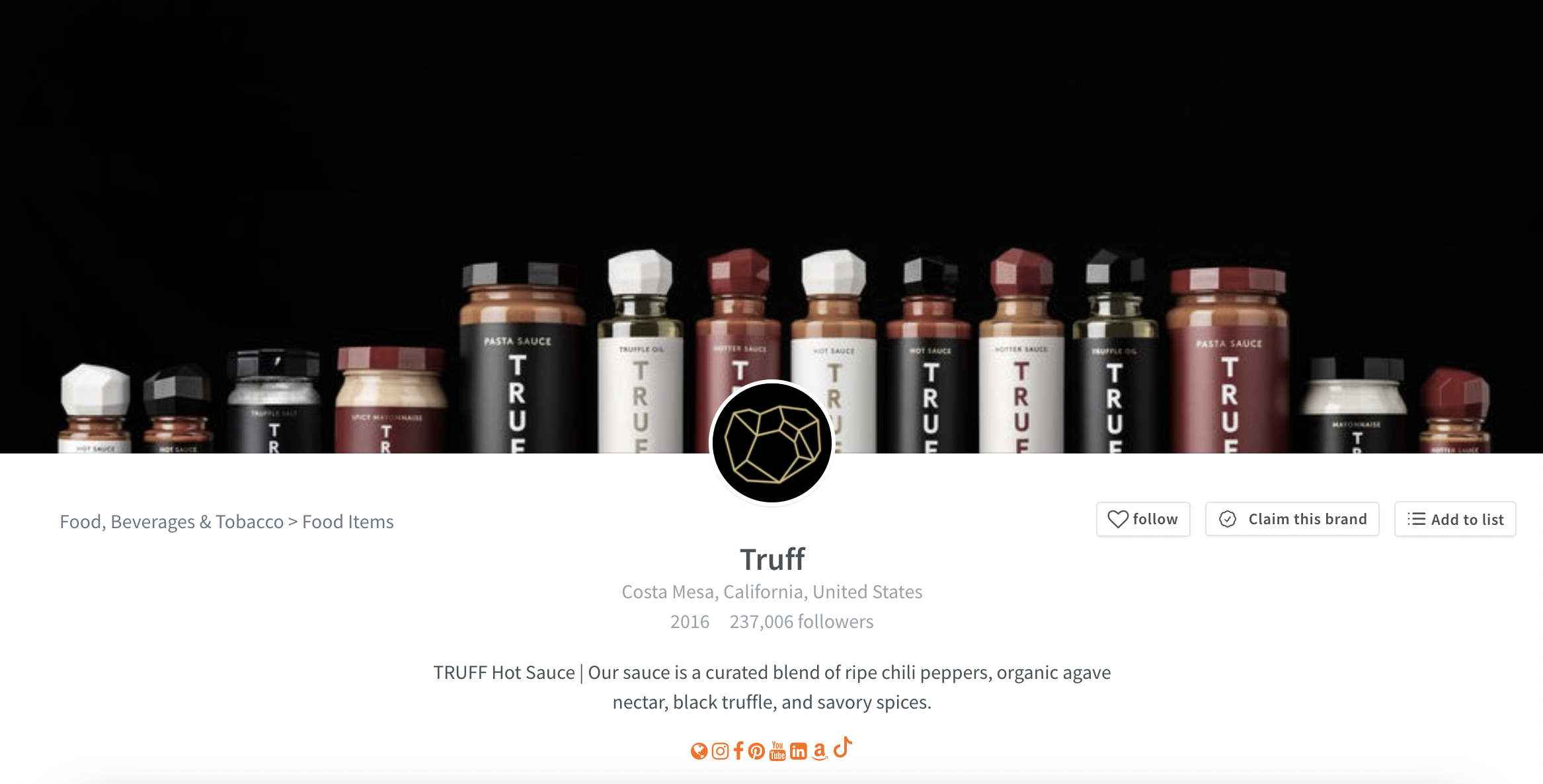Click the checkmark badge on Claim button
The image size is (1543, 784).
click(1228, 519)
